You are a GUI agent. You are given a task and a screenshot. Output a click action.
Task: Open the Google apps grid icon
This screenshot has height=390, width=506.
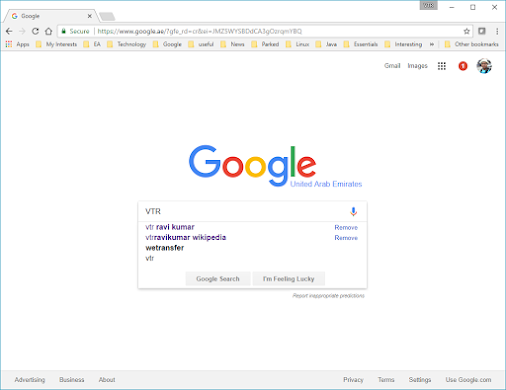click(x=442, y=66)
